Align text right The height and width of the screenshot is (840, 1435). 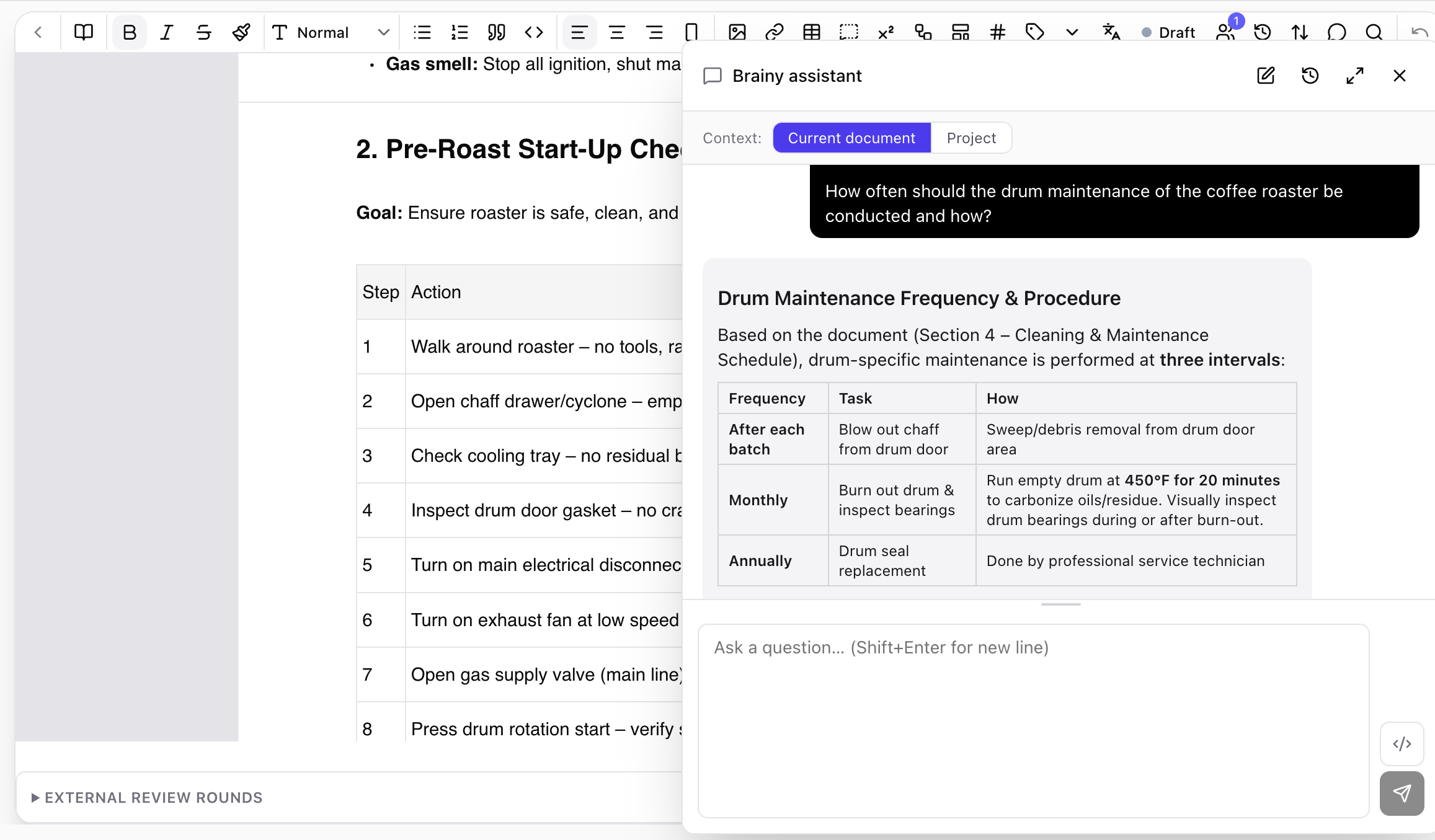click(654, 32)
